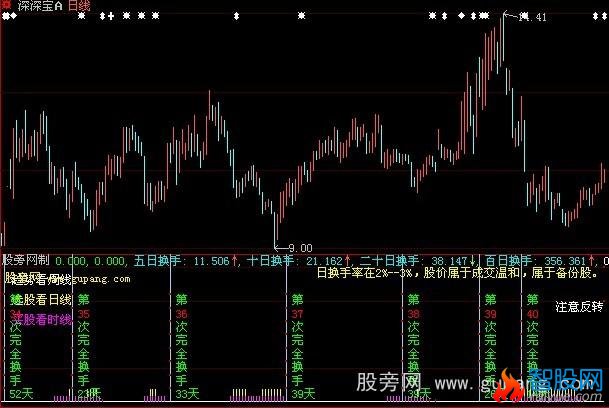The width and height of the screenshot is (609, 408).
Task: Select the 二十日换手 38.147 indicator value
Action: coord(418,261)
